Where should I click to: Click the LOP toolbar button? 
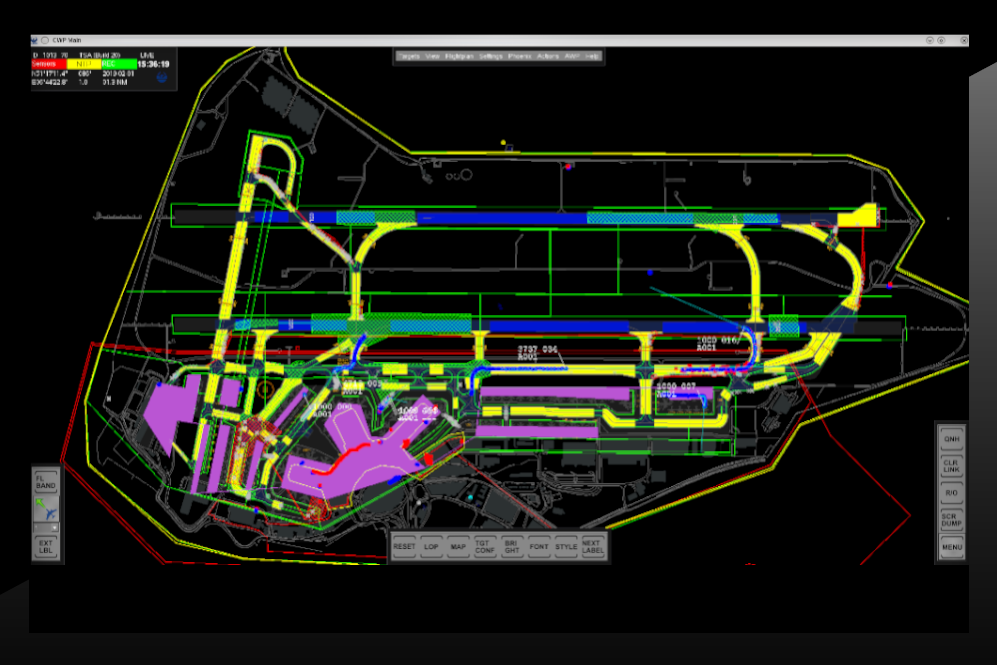(x=431, y=547)
